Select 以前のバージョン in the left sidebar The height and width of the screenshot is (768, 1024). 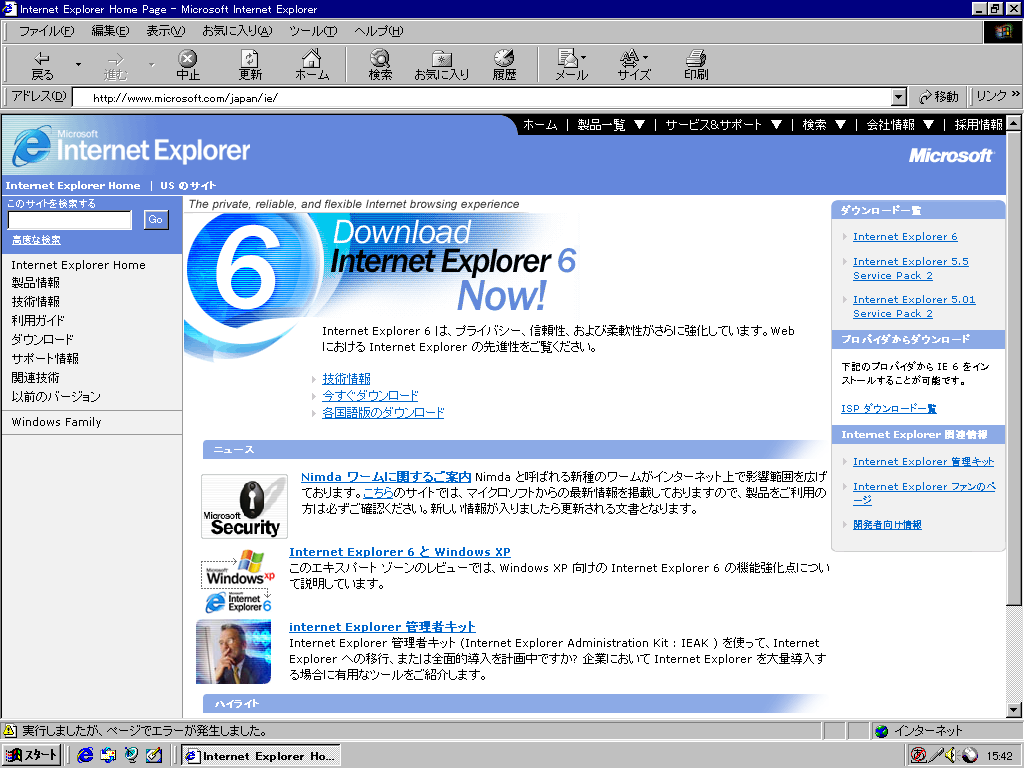56,396
